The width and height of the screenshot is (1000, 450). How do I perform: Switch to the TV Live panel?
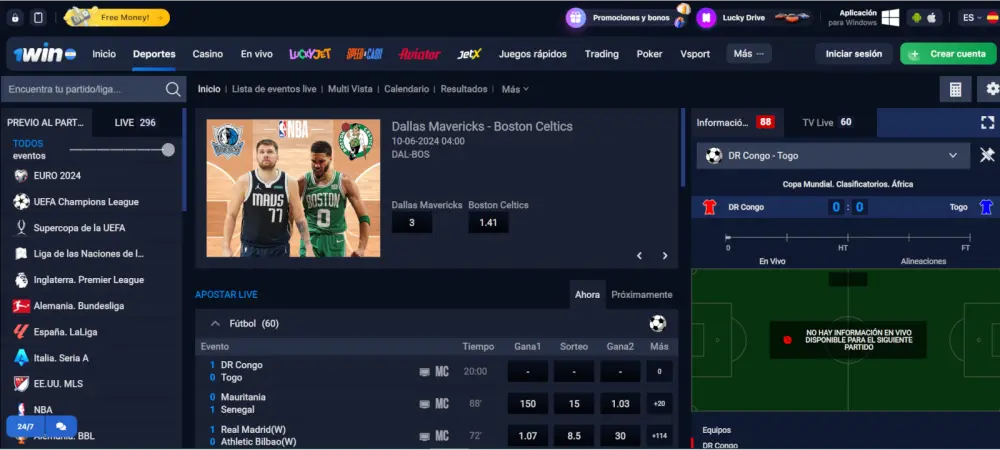(827, 122)
